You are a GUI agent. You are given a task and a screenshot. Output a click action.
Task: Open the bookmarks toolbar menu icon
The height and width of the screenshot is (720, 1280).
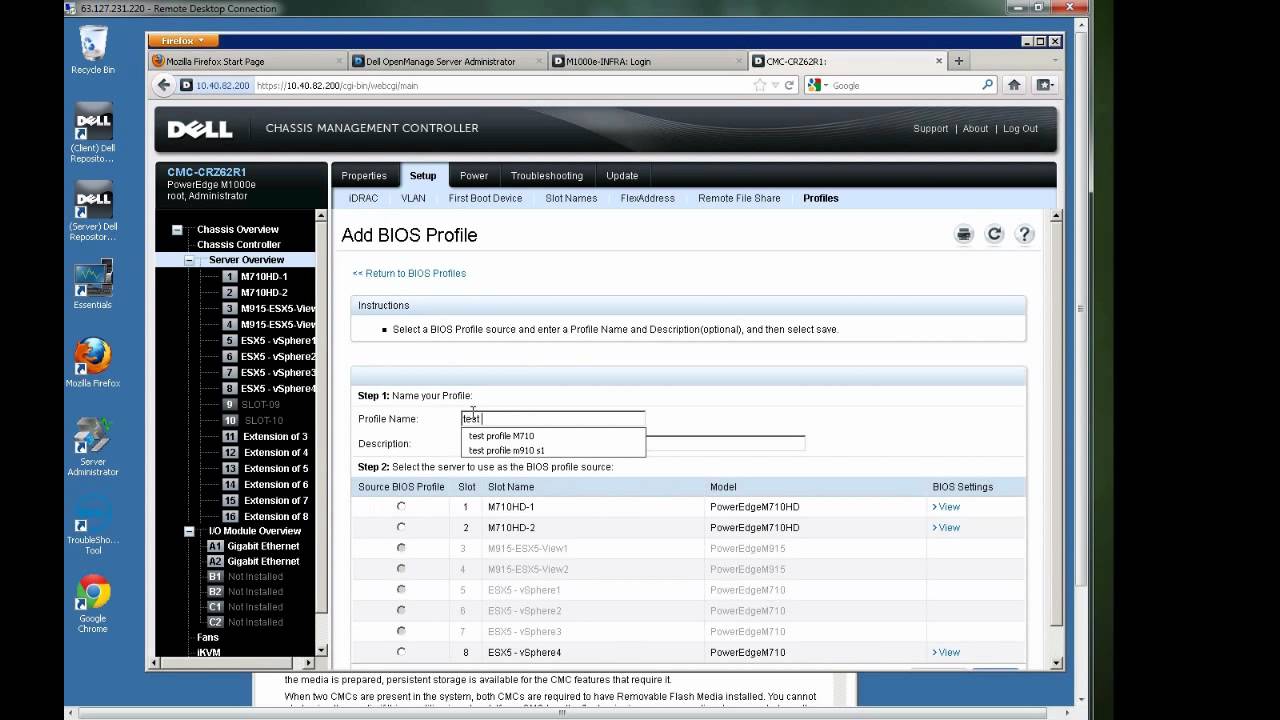pos(1044,85)
